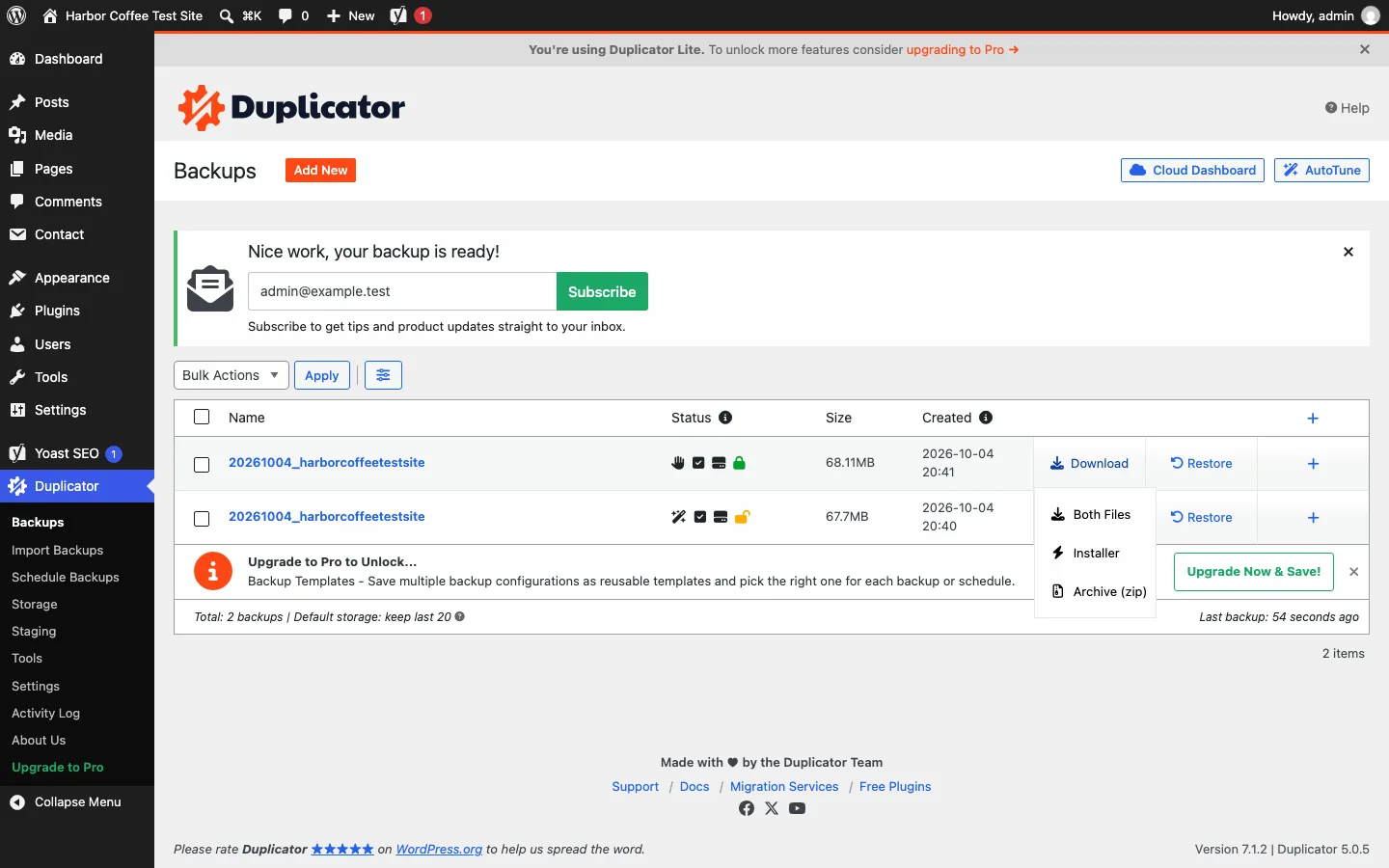Viewport: 1389px width, 868px height.
Task: Expand details of the 67.7MB backup row
Action: tap(1313, 518)
